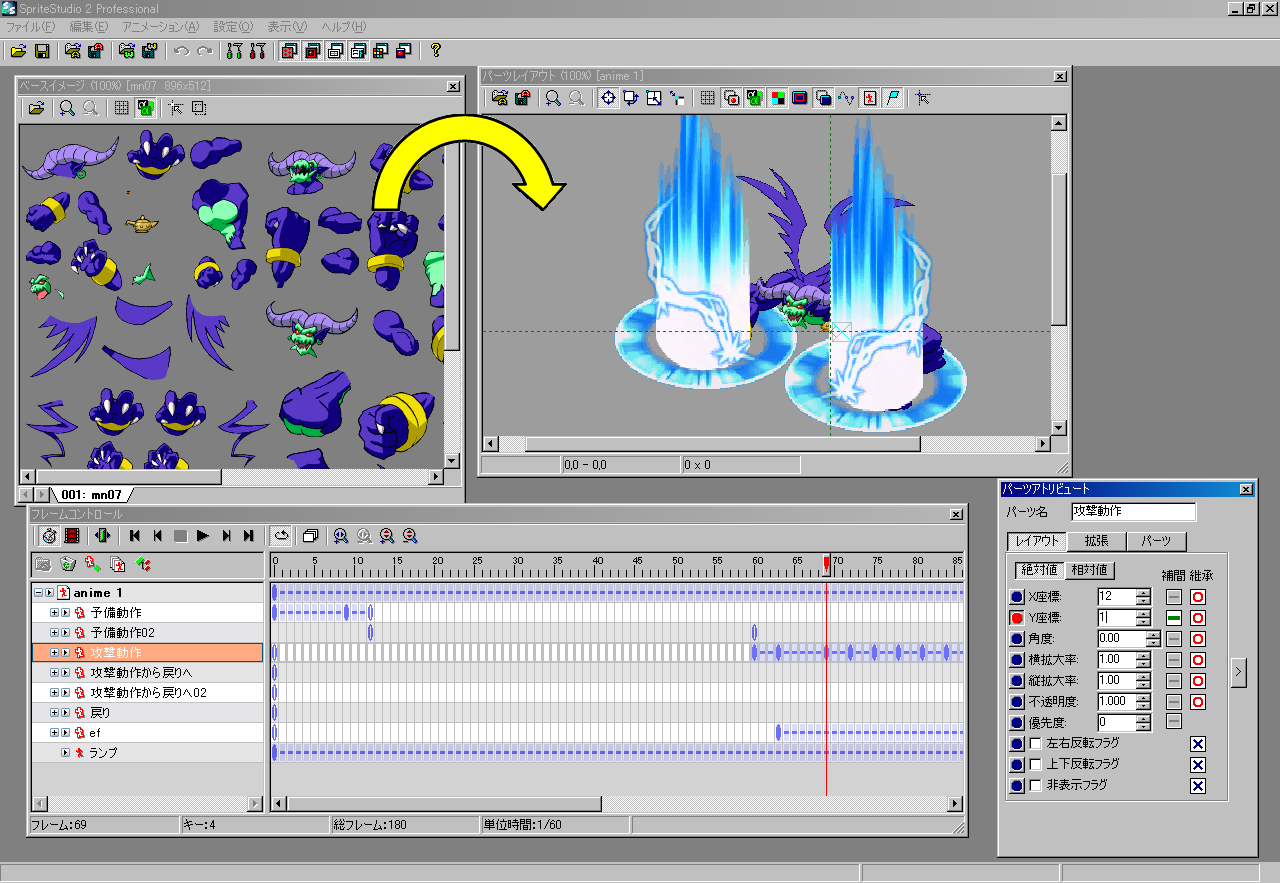Expand the 攻撃動作 tree node
The width and height of the screenshot is (1280, 883).
54,652
